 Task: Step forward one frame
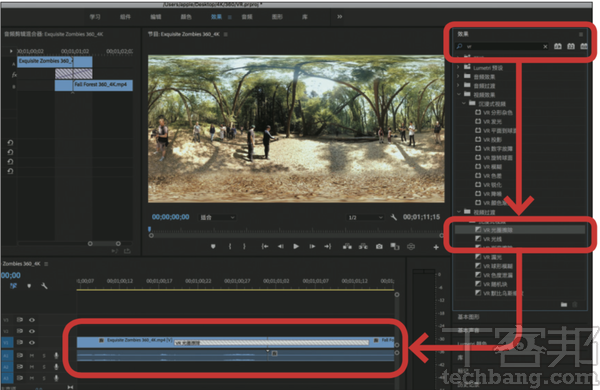tap(312, 246)
